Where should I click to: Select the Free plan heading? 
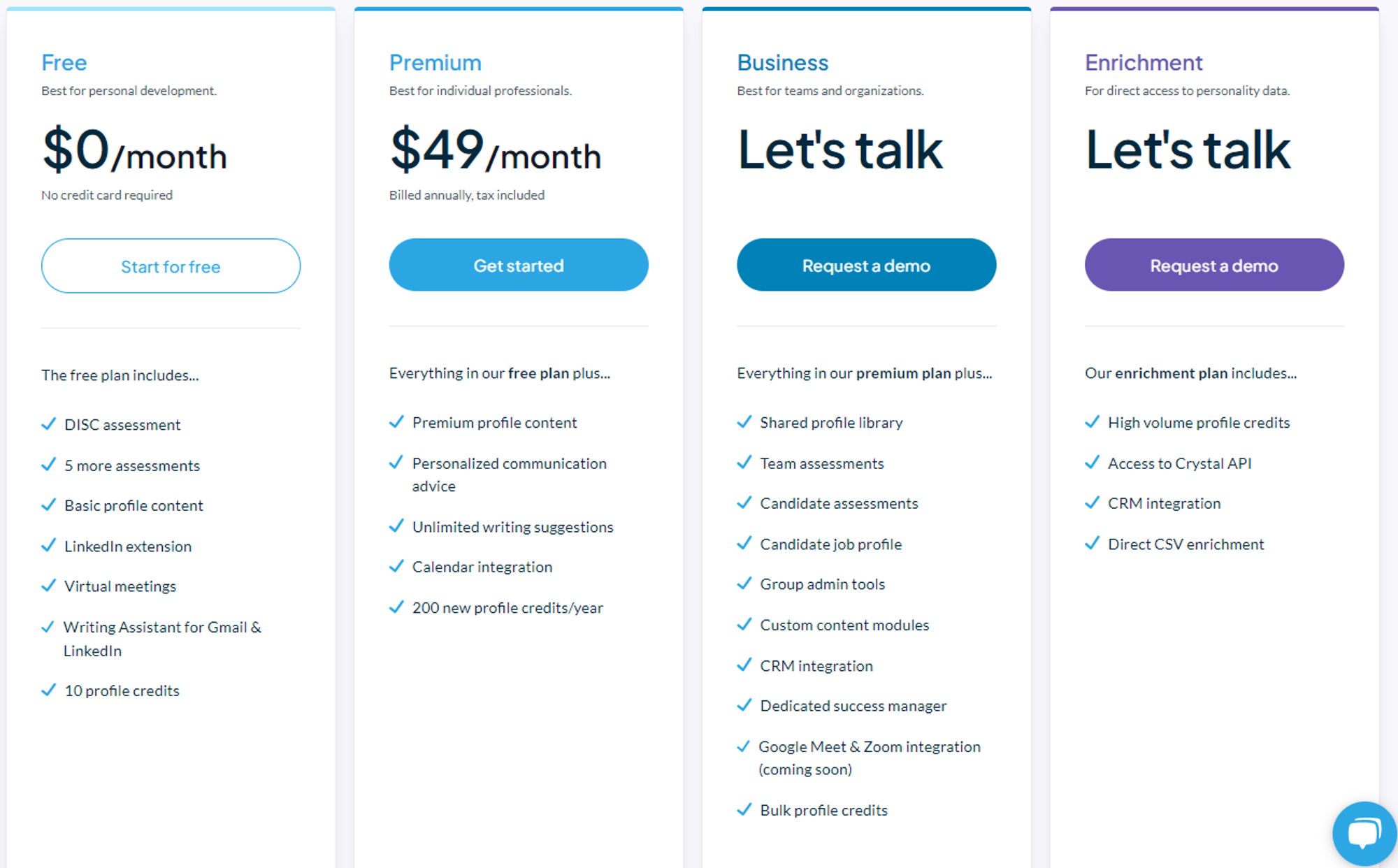tap(64, 63)
